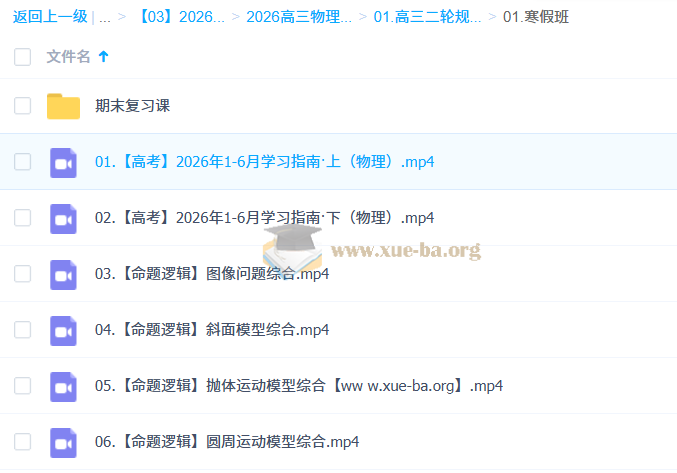Sort list by 文件名 column header

68,57
